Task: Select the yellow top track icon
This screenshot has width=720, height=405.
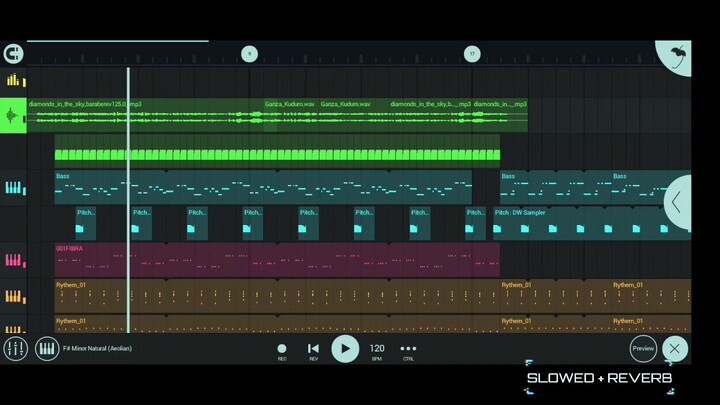Action: (14, 80)
